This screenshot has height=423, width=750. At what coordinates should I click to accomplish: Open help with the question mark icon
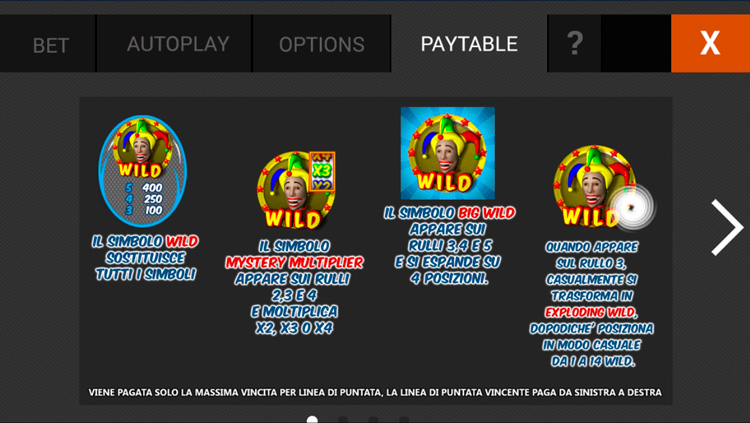click(x=574, y=44)
